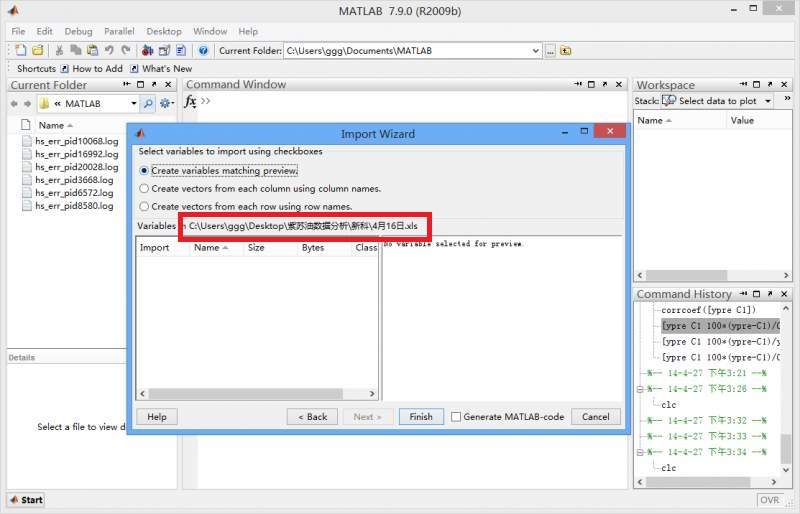The width and height of the screenshot is (800, 514).
Task: Click the Back button in Import Wizard
Action: coord(312,417)
